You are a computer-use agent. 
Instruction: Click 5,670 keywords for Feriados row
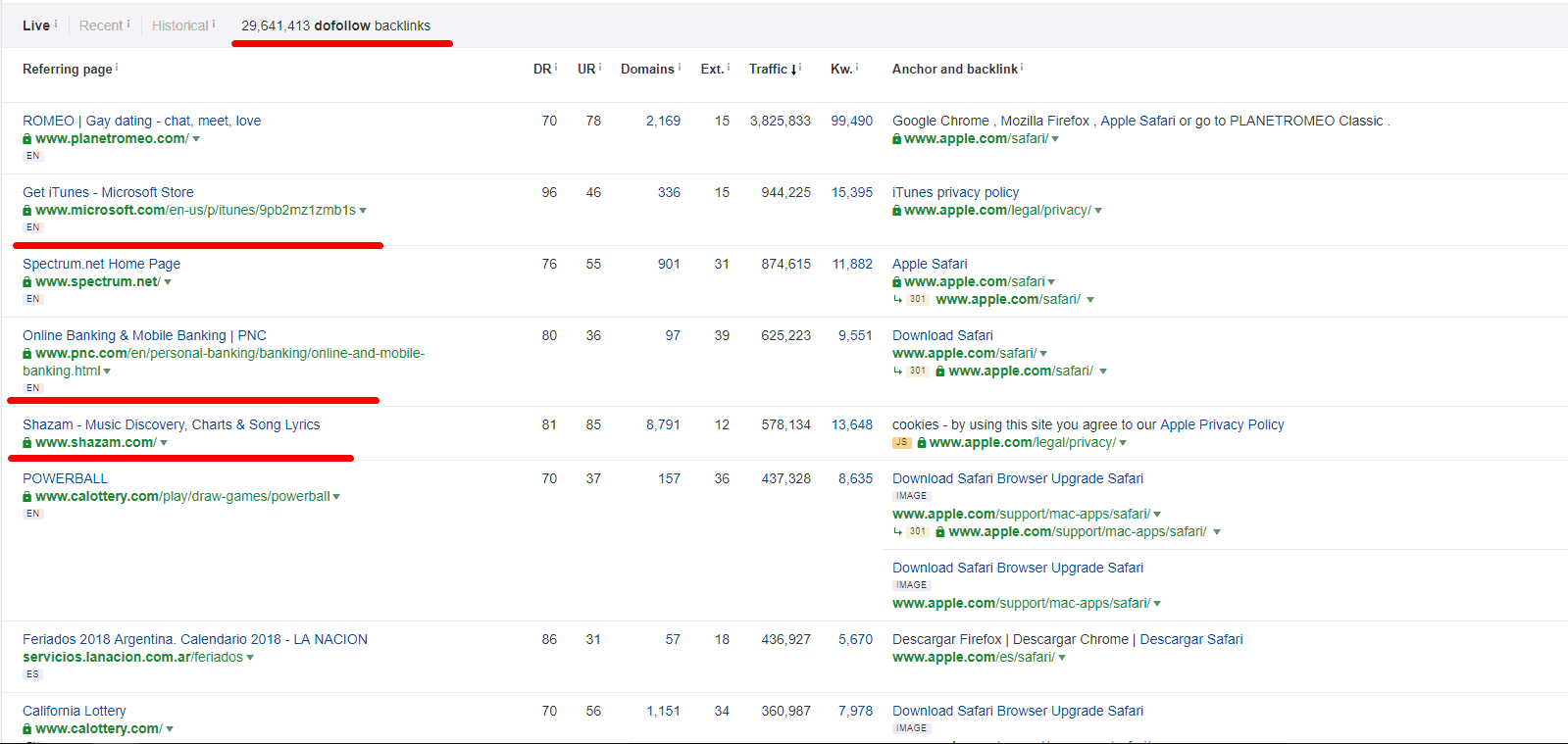(x=855, y=639)
